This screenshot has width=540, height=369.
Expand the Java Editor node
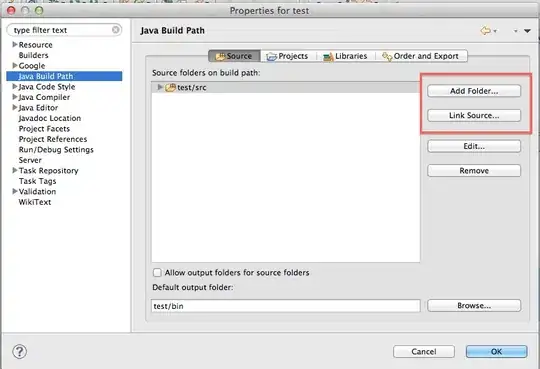[x=14, y=107]
